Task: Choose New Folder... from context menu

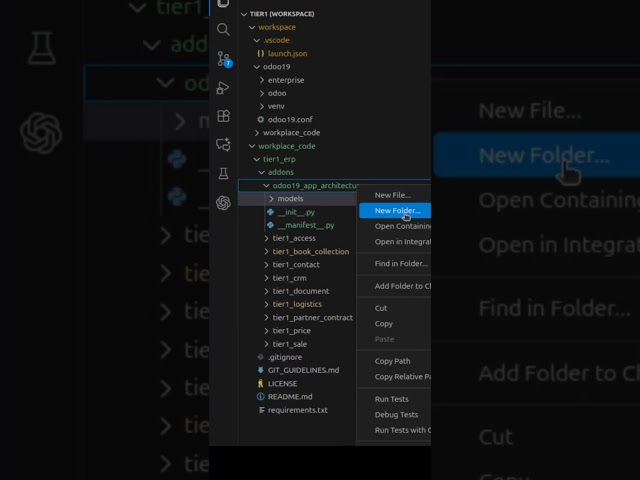Action: (395, 211)
